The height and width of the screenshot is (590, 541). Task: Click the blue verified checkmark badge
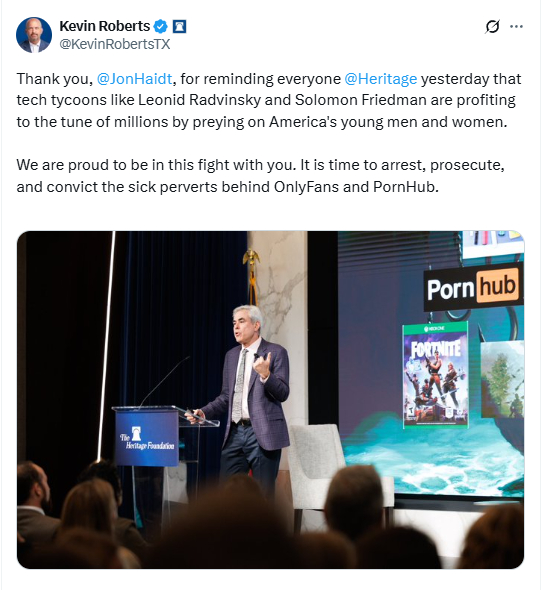(161, 27)
